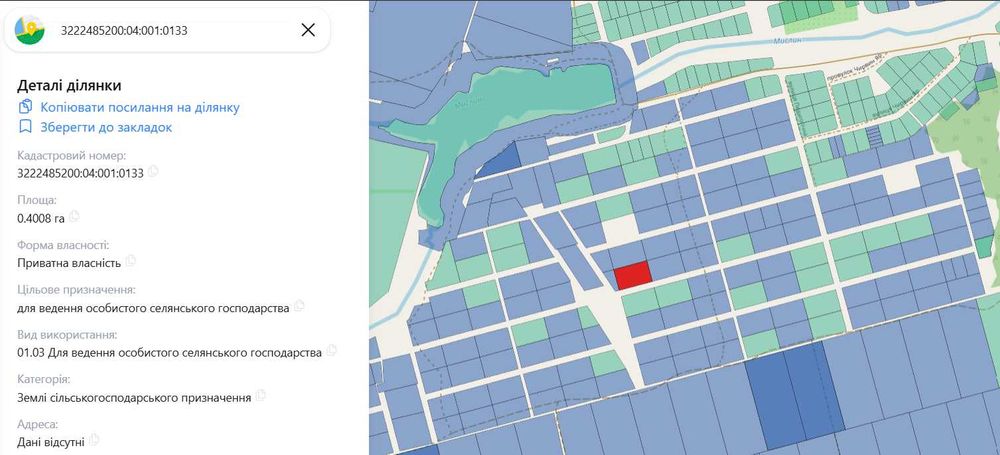The width and height of the screenshot is (1000, 455).
Task: Select the 01.03 use type value text
Action: pos(170,353)
